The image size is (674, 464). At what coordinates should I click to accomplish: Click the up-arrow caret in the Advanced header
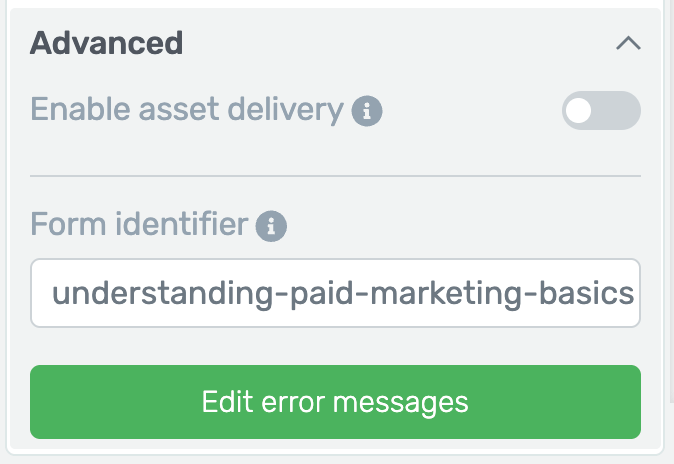[x=628, y=43]
